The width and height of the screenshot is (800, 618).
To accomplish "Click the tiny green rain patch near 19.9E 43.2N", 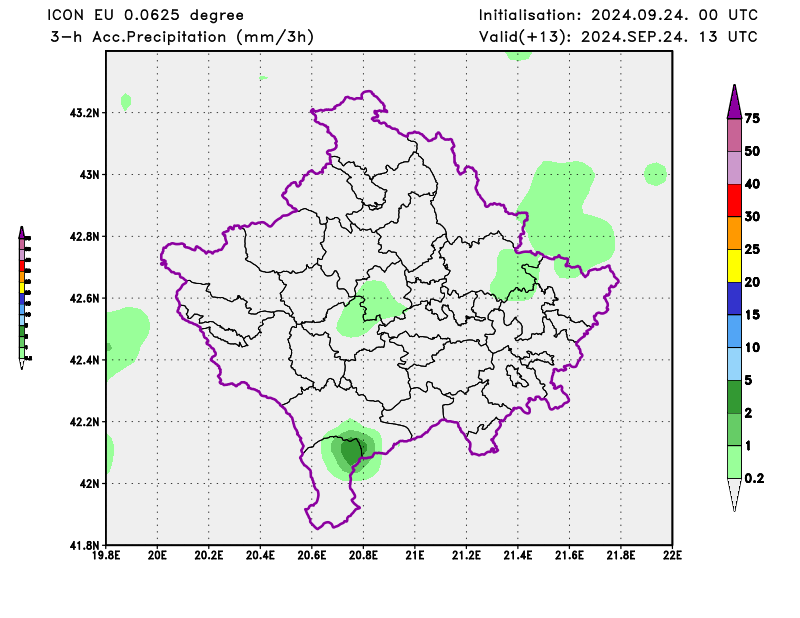I will (x=126, y=102).
